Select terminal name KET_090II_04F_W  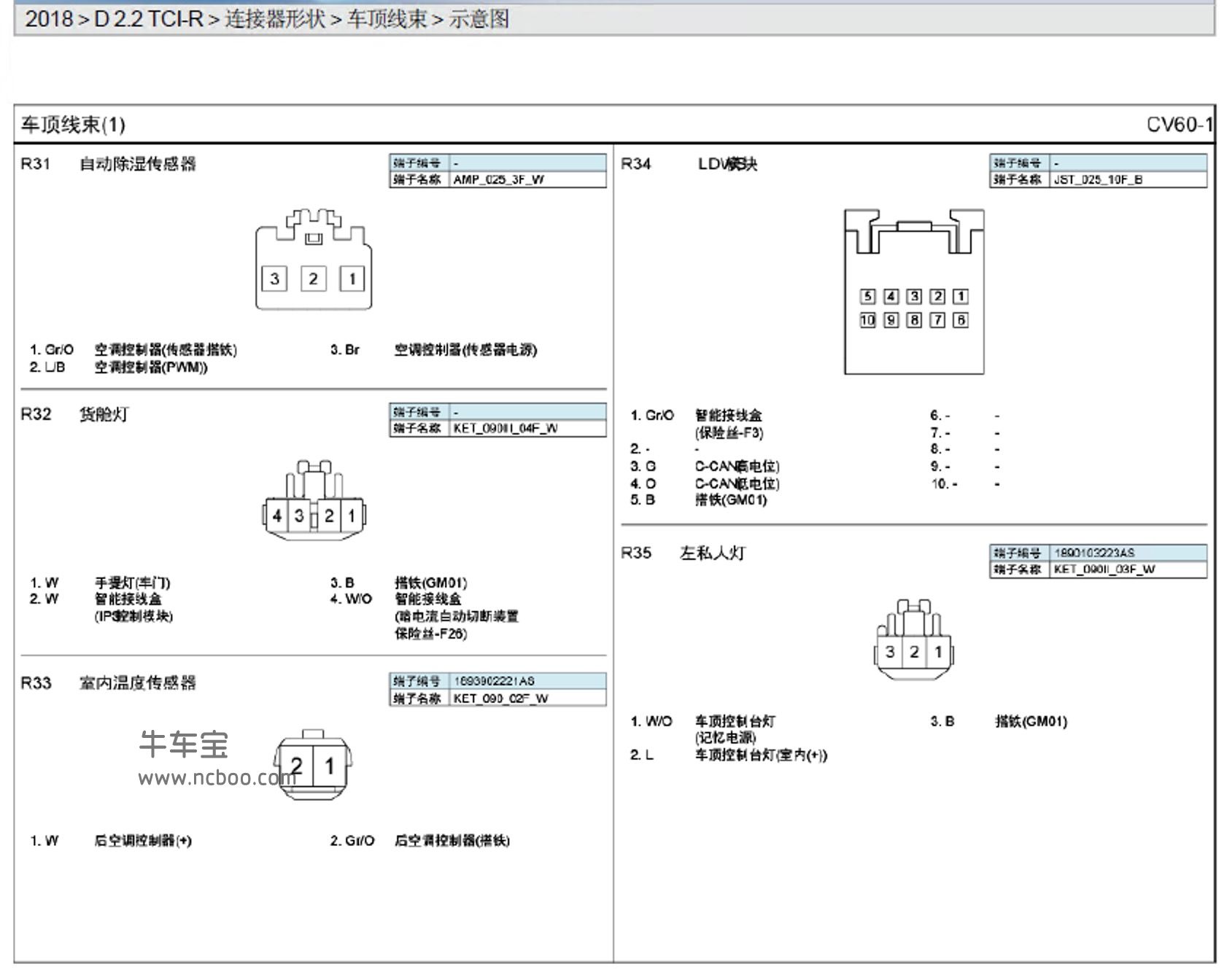(x=506, y=428)
